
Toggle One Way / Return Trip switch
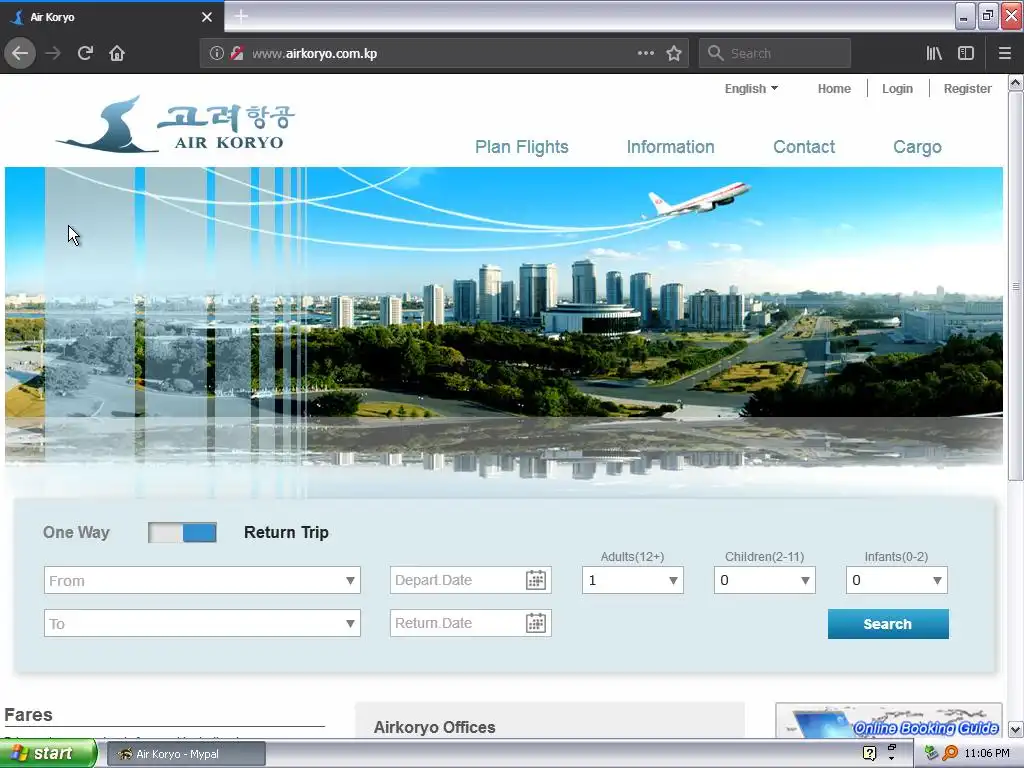[182, 532]
